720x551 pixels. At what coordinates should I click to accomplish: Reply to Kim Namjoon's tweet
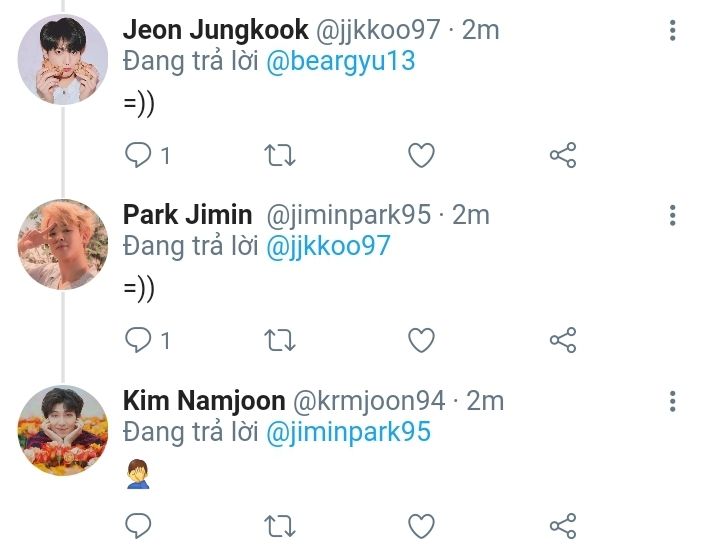[137, 525]
